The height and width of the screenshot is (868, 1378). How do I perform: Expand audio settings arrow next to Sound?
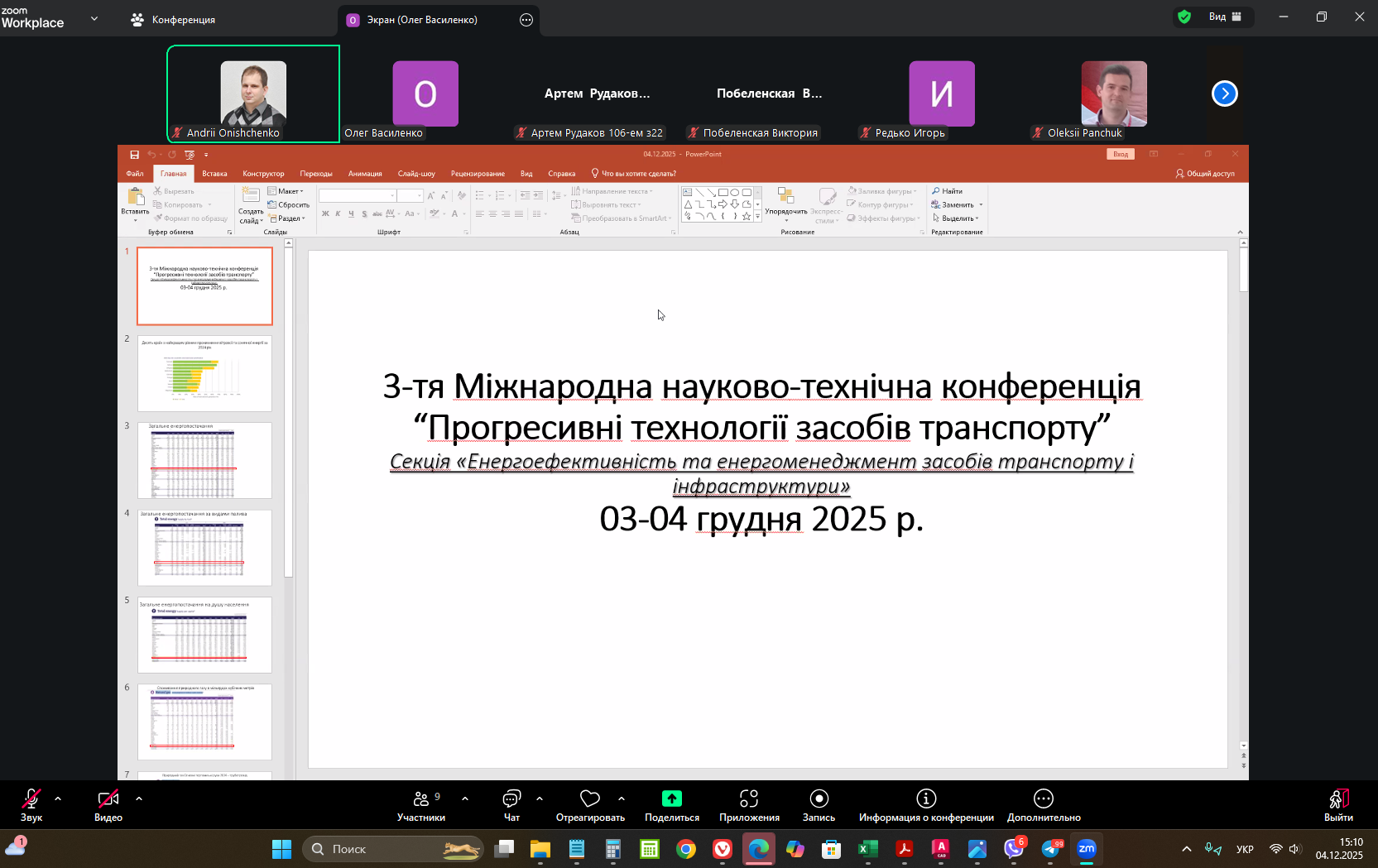coord(58,798)
